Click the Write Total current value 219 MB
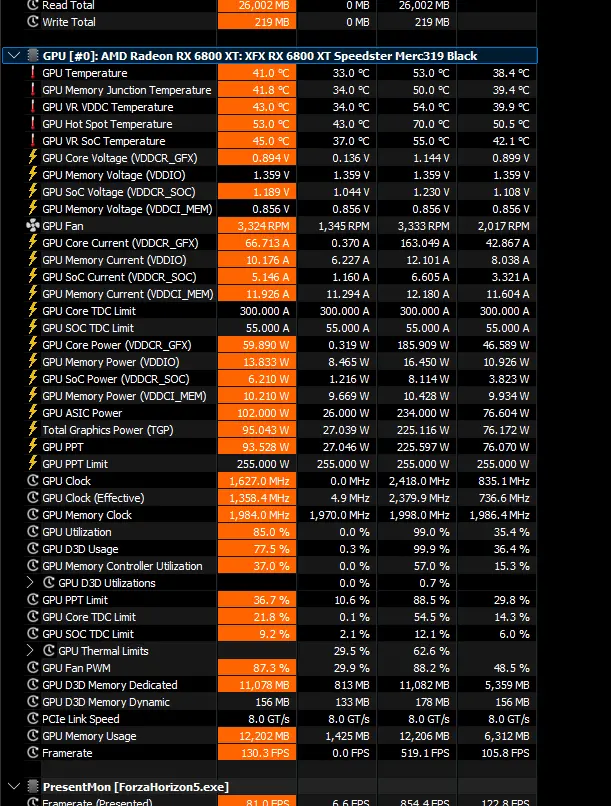Screen dimensions: 611x806 point(273,22)
